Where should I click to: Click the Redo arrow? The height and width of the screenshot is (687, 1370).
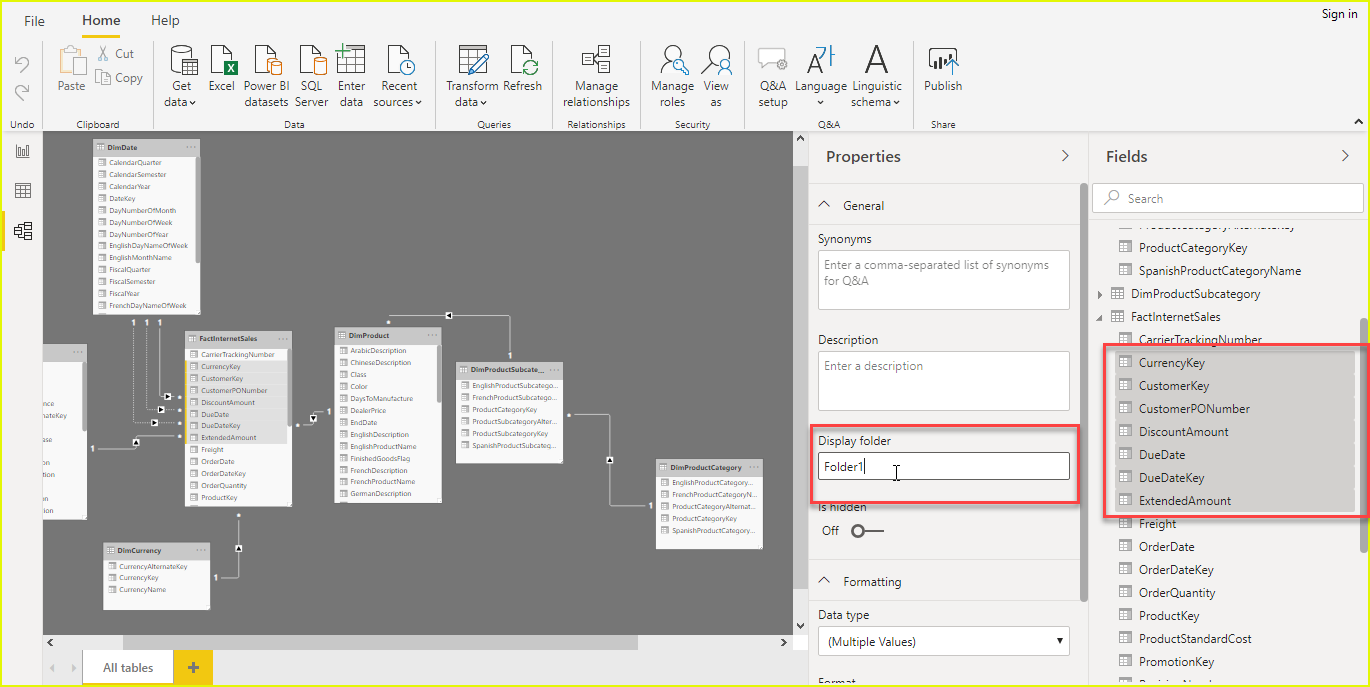click(x=22, y=92)
